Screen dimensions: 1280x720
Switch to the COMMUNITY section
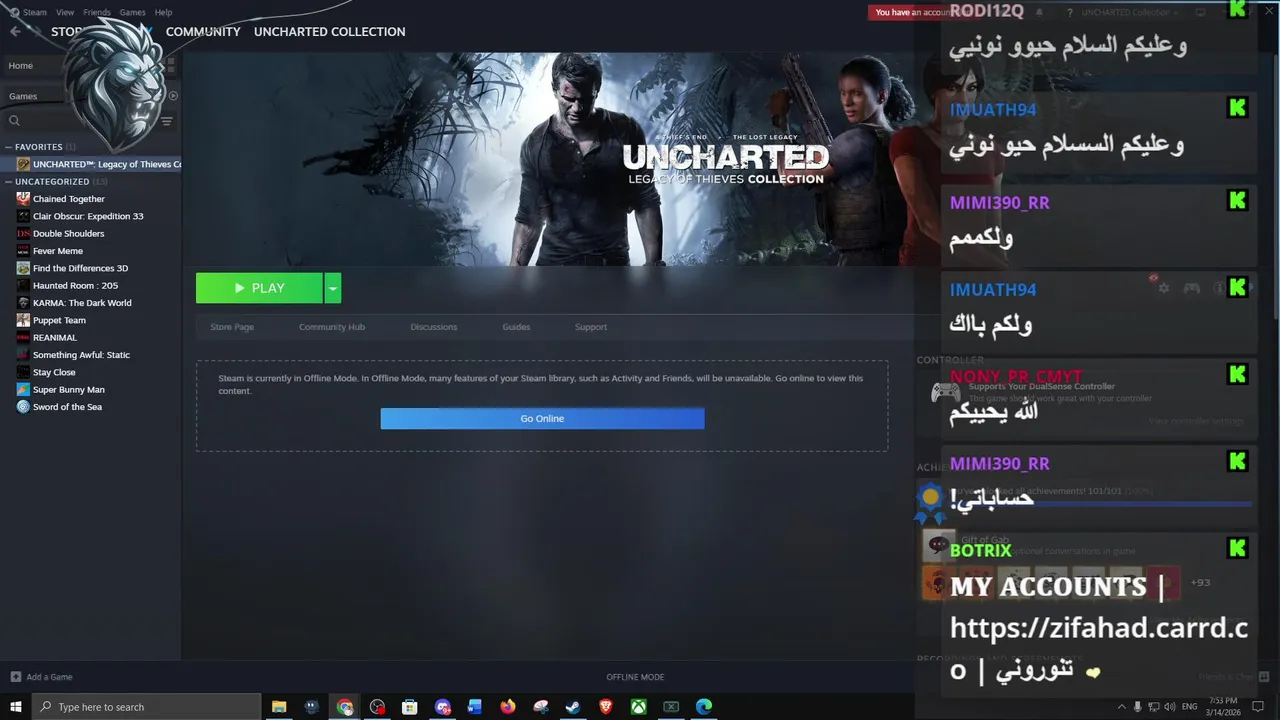[x=203, y=32]
